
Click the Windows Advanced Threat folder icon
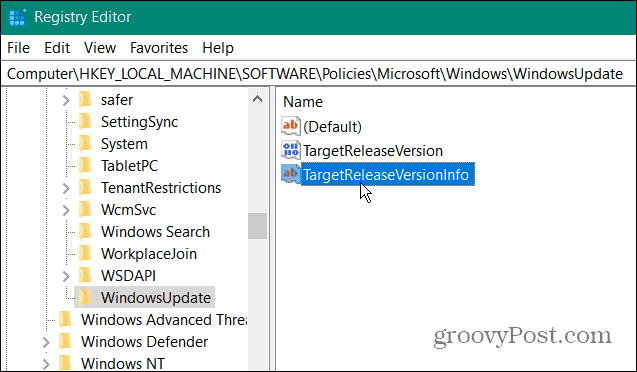pos(65,320)
